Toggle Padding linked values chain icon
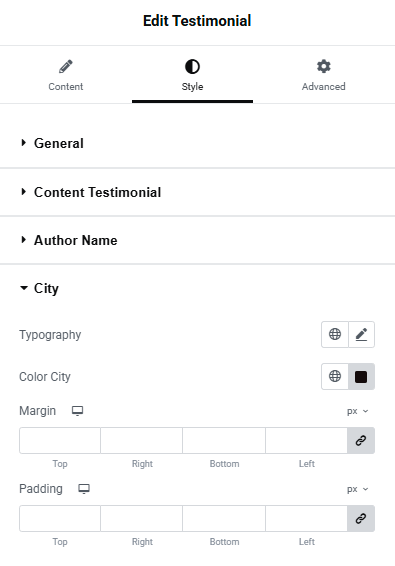Screen dimensions: 395x566 click(361, 518)
